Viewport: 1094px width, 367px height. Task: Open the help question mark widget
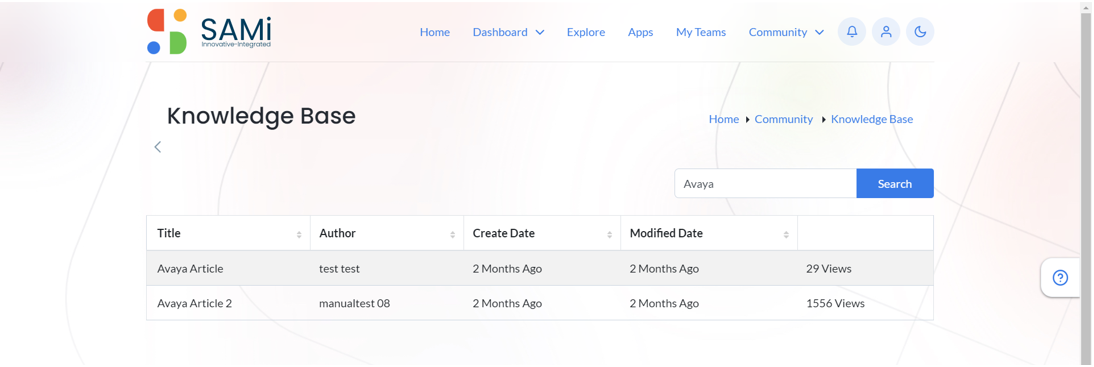coord(1060,278)
